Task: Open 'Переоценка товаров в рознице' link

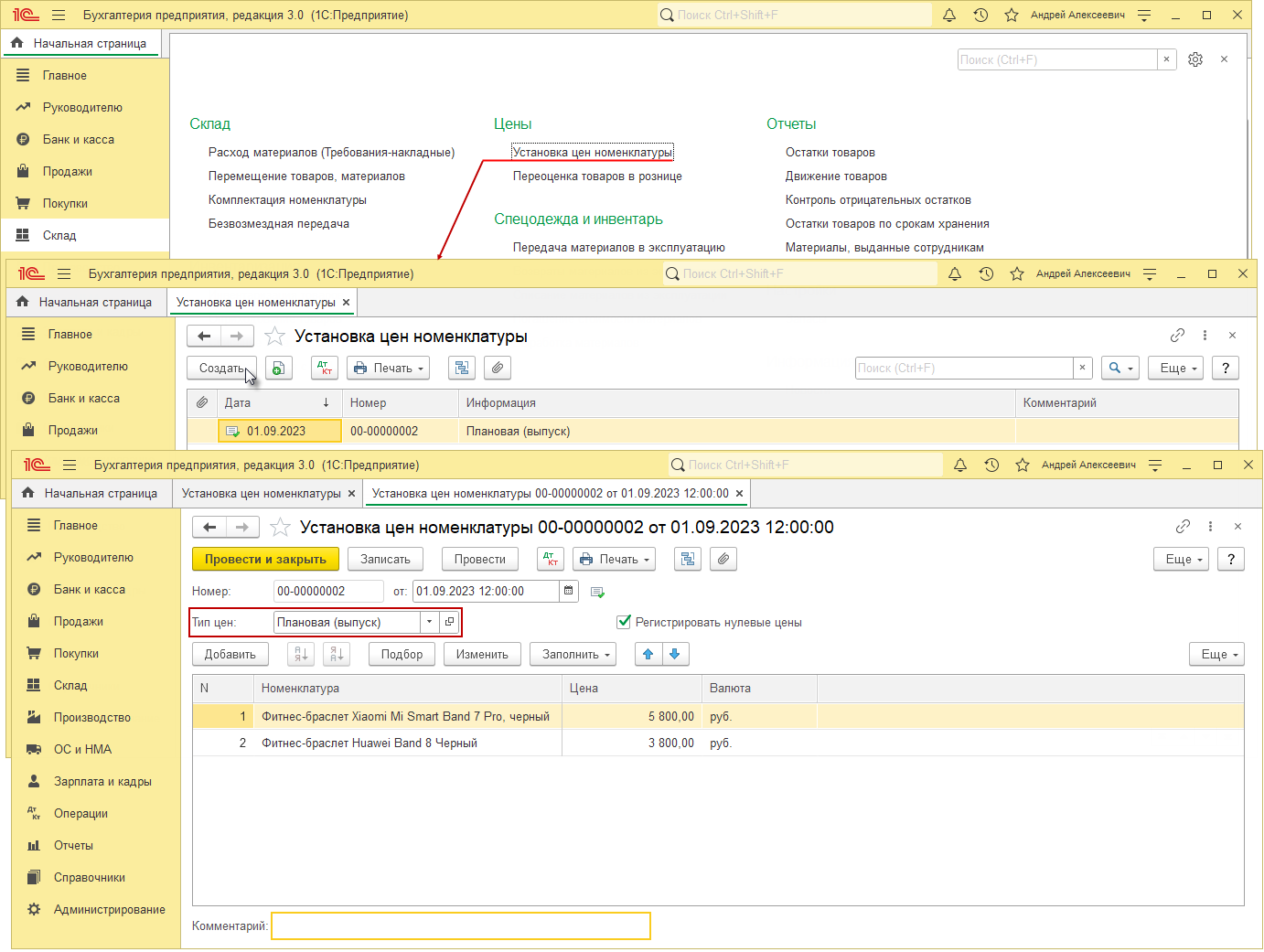Action: tap(597, 176)
